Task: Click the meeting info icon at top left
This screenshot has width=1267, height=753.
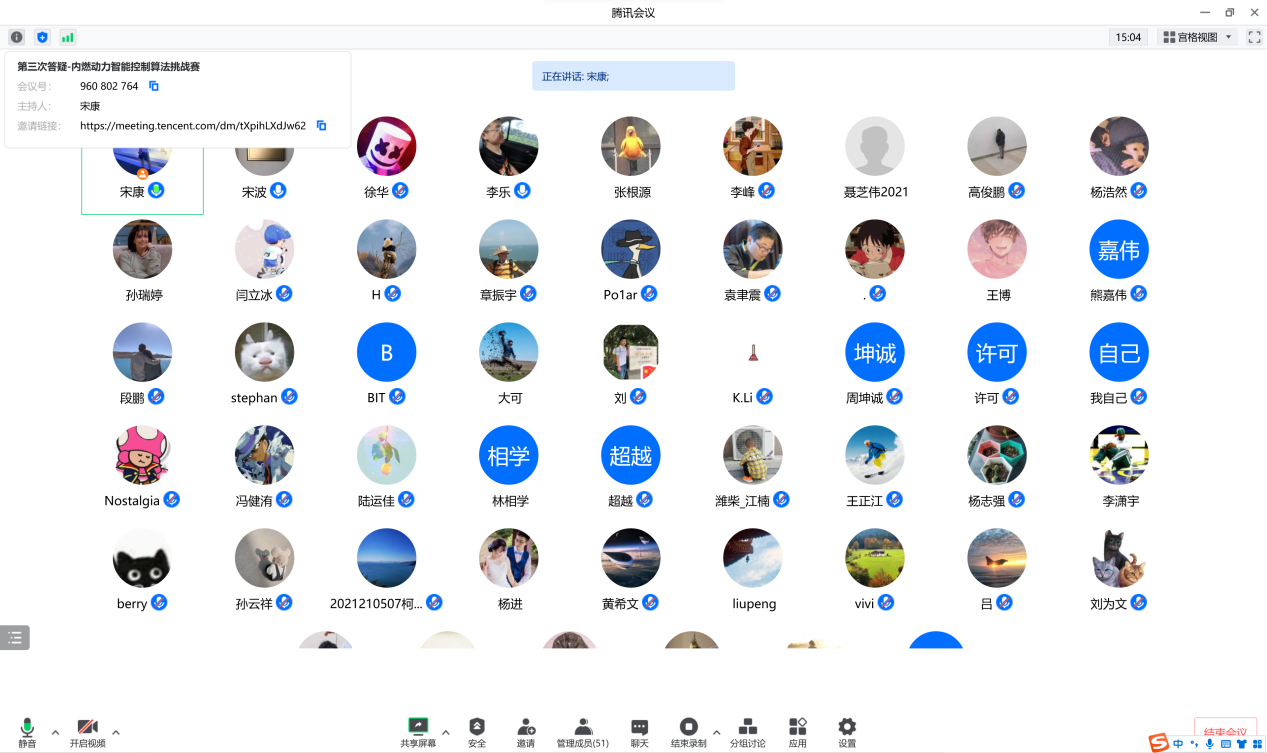Action: tap(17, 37)
